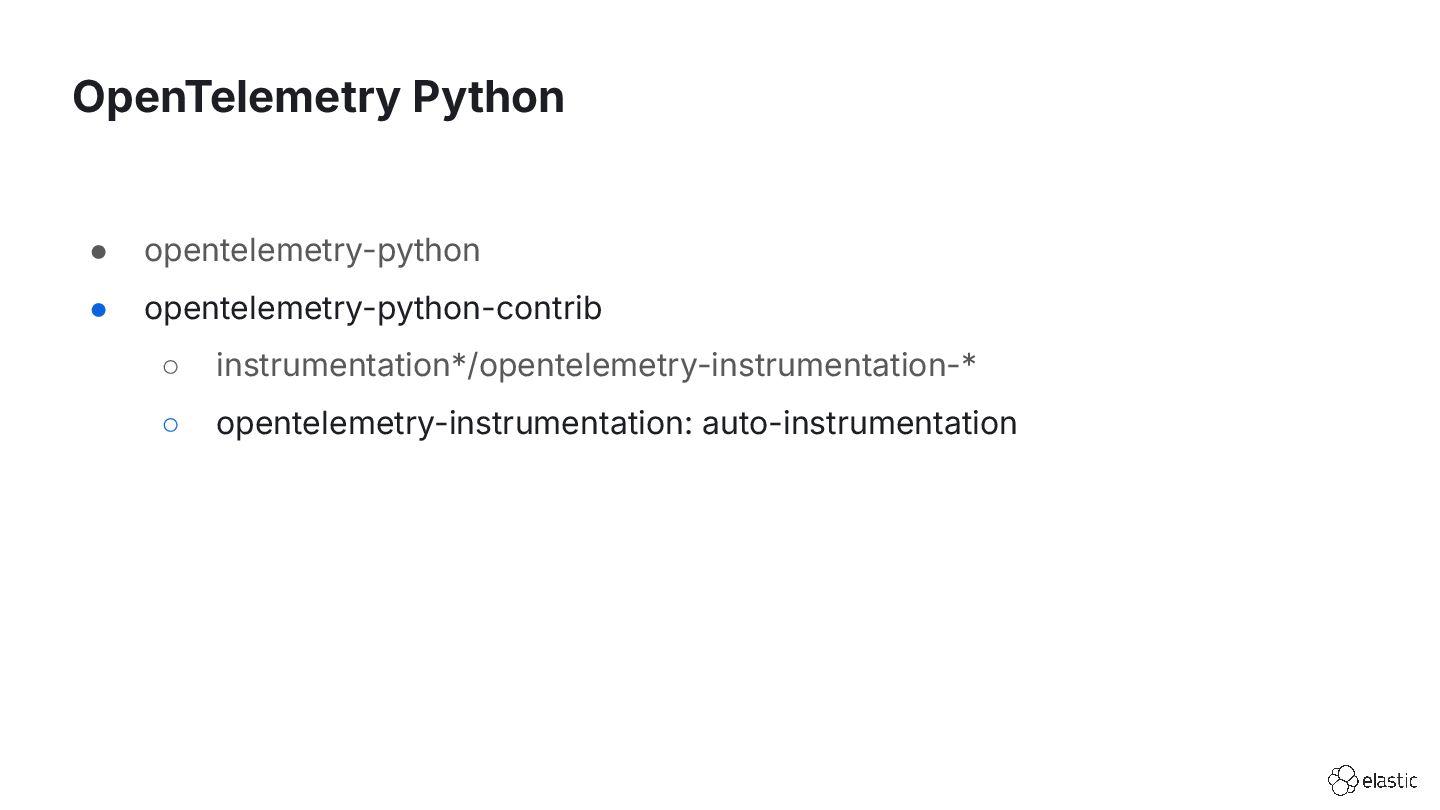Viewport: 1440px width, 810px height.
Task: Click hollow grey bullet before instrumentation* line
Action: pyautogui.click(x=170, y=367)
